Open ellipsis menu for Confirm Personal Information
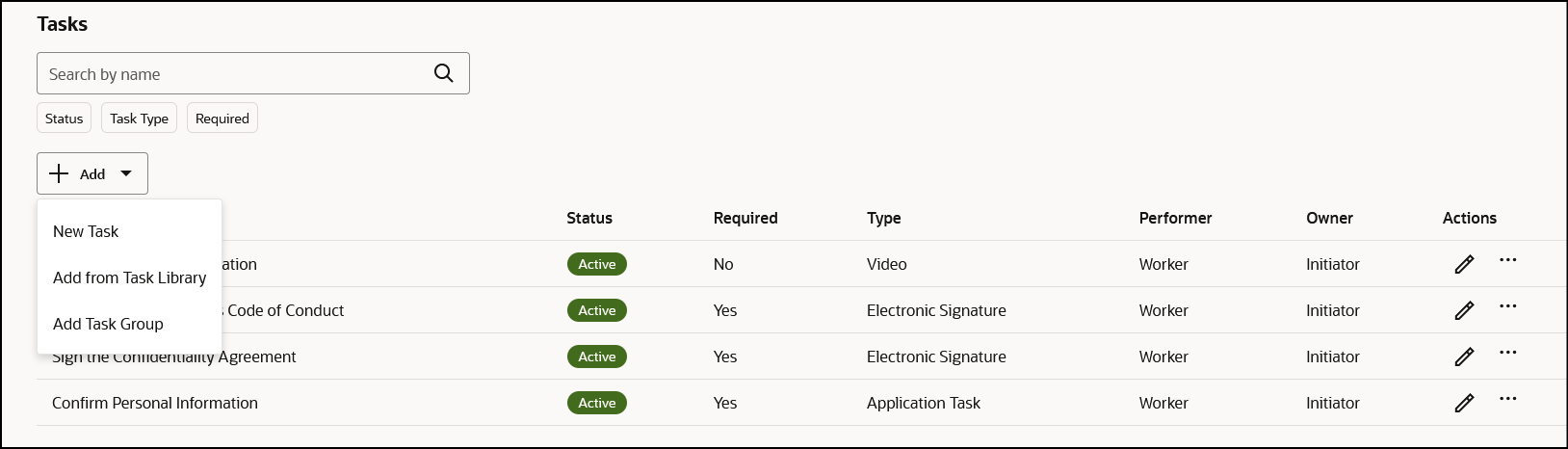The height and width of the screenshot is (449, 1568). (1508, 399)
